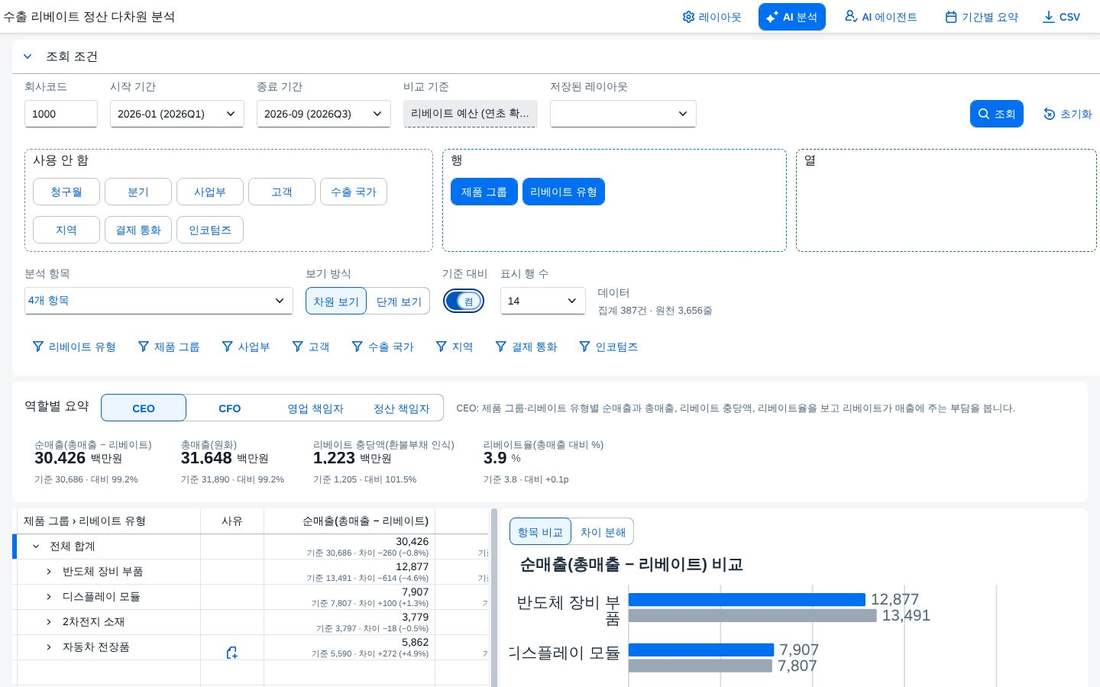The width and height of the screenshot is (1100, 687).
Task: Click the 조회 search button
Action: click(x=996, y=114)
